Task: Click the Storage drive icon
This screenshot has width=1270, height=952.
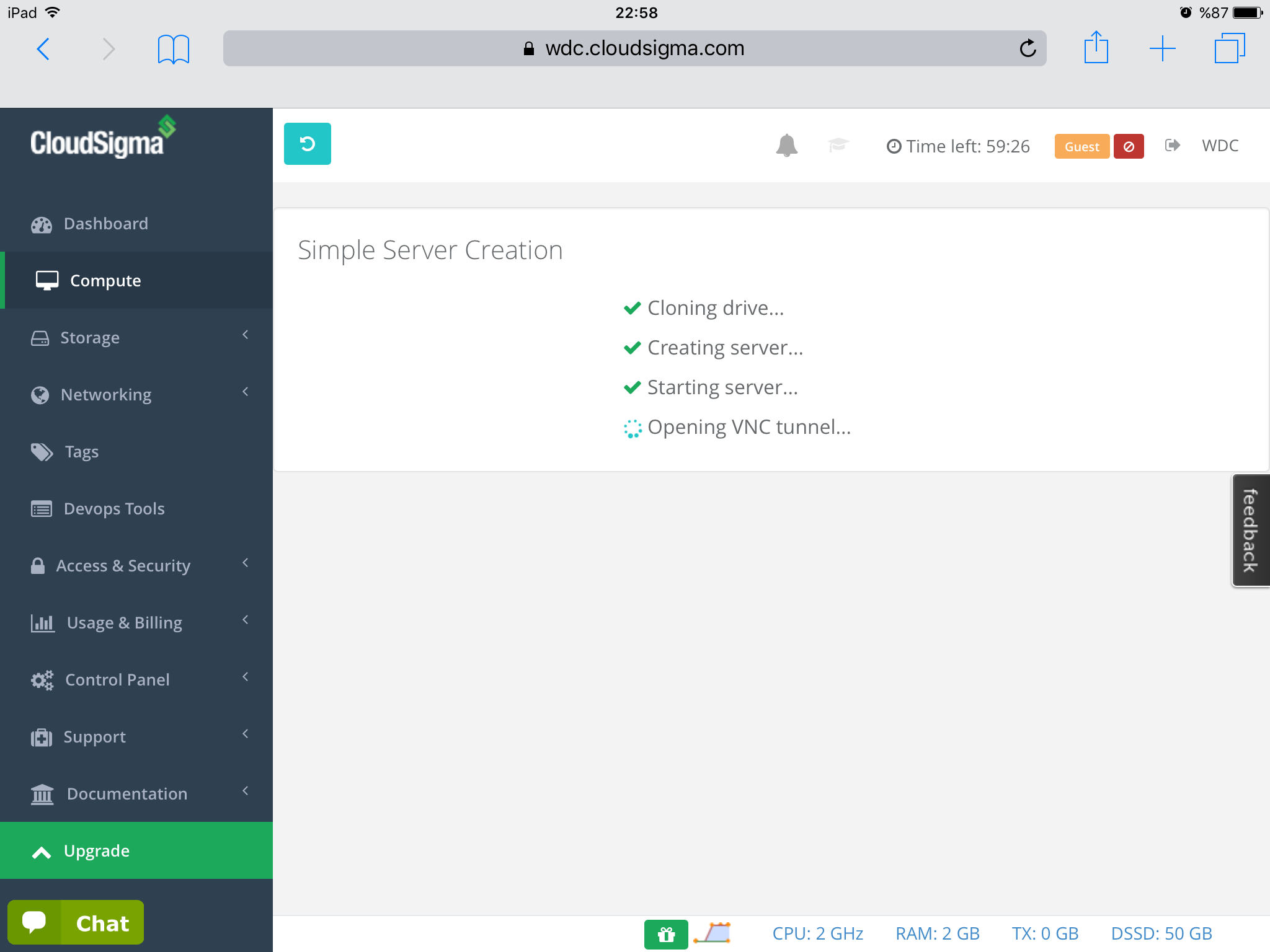Action: [x=40, y=338]
